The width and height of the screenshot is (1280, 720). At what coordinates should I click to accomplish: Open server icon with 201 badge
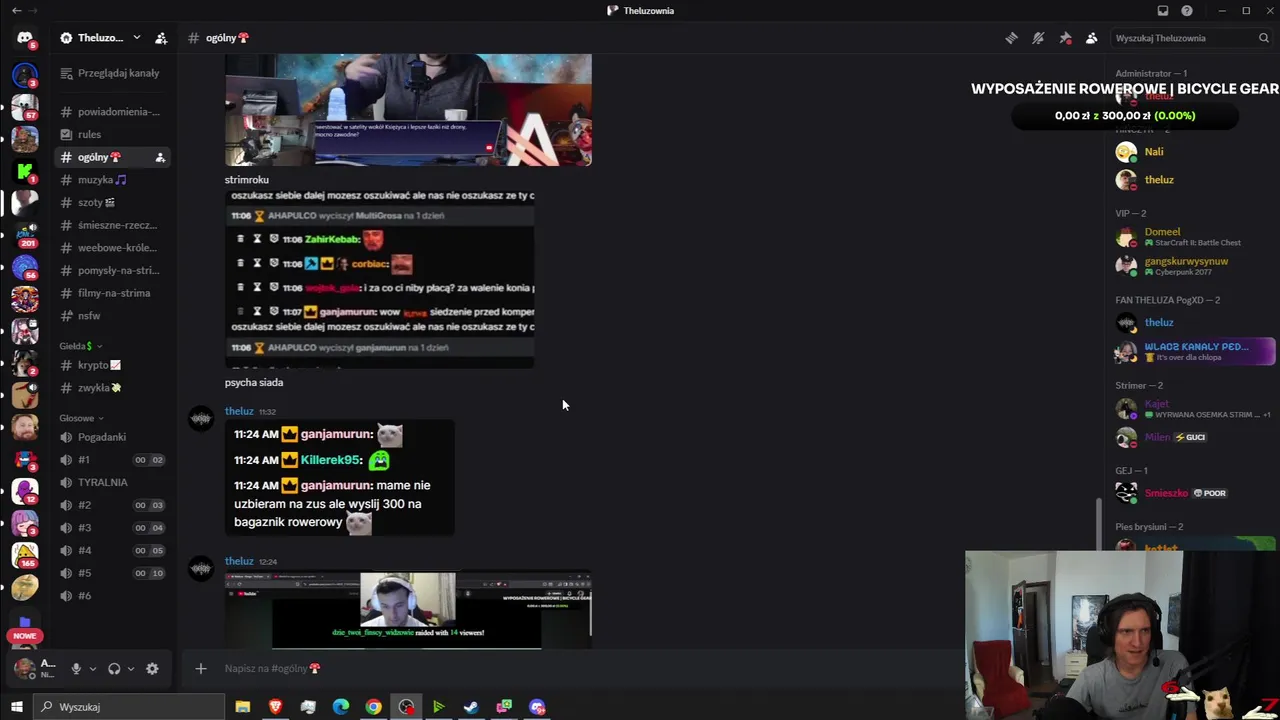click(25, 235)
